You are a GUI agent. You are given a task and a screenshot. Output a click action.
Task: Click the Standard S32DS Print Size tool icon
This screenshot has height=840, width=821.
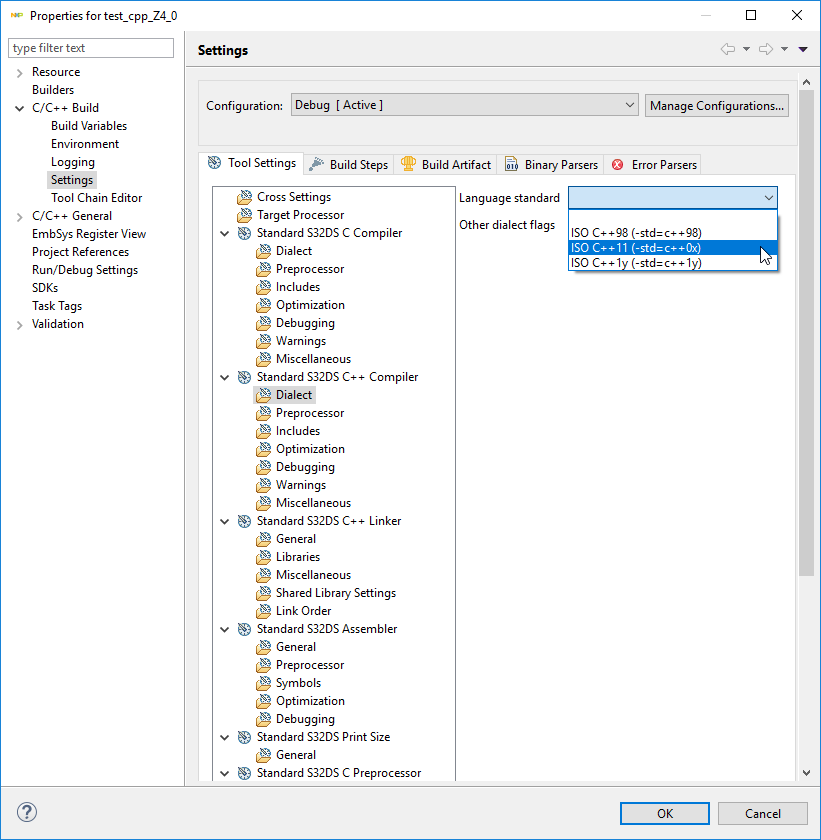point(245,737)
